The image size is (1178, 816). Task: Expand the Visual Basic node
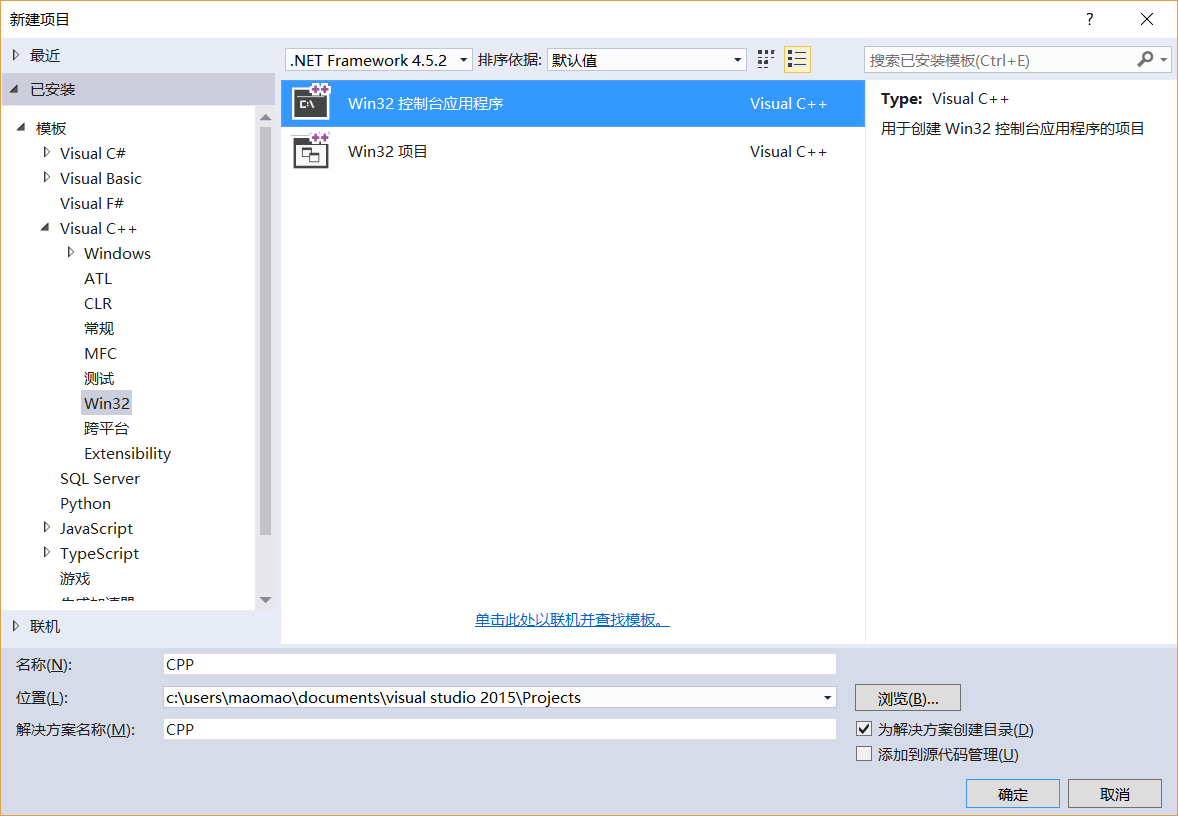(47, 177)
